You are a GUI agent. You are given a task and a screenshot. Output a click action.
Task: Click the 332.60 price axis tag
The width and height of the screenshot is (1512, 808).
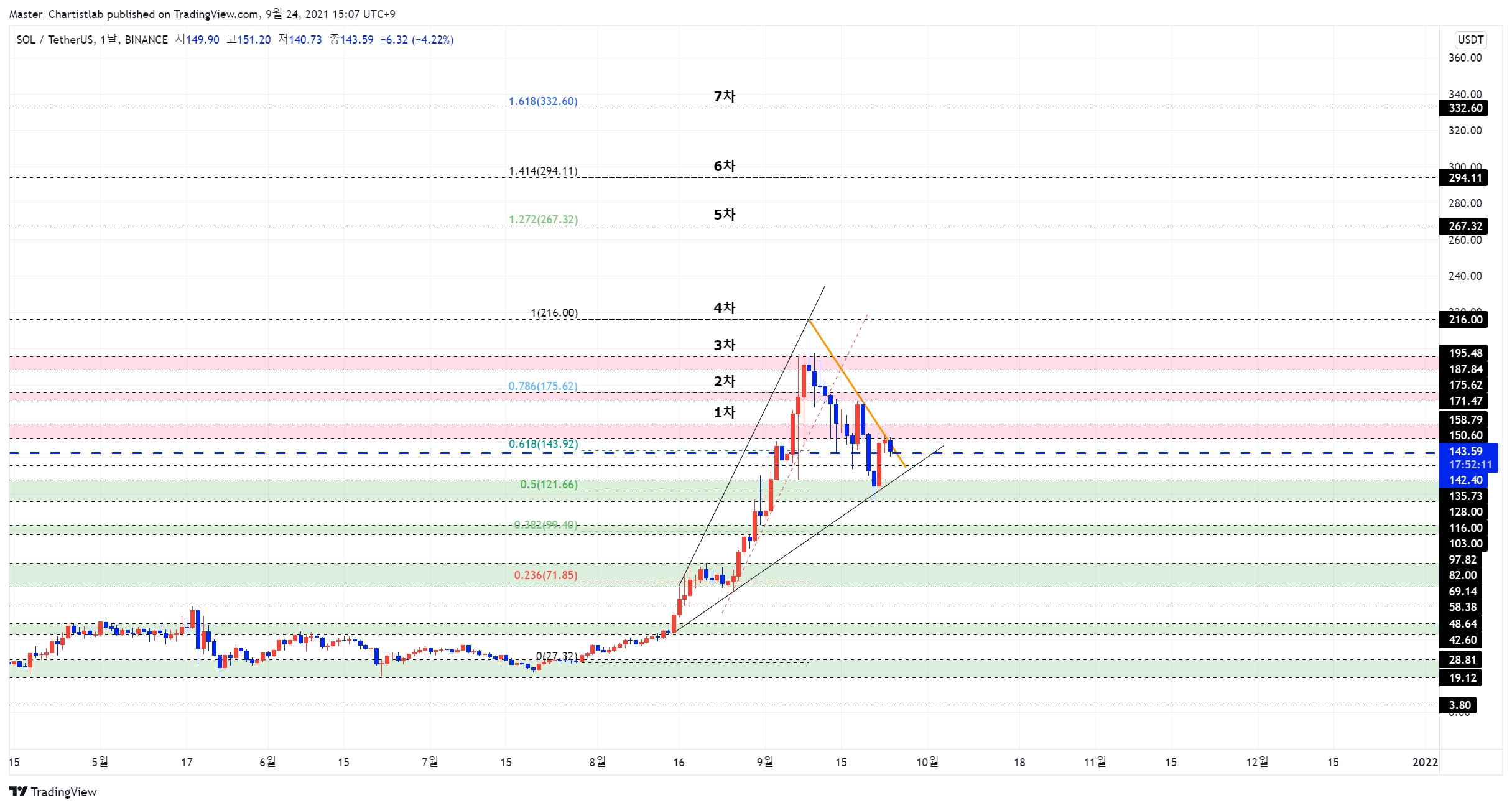click(x=1463, y=108)
